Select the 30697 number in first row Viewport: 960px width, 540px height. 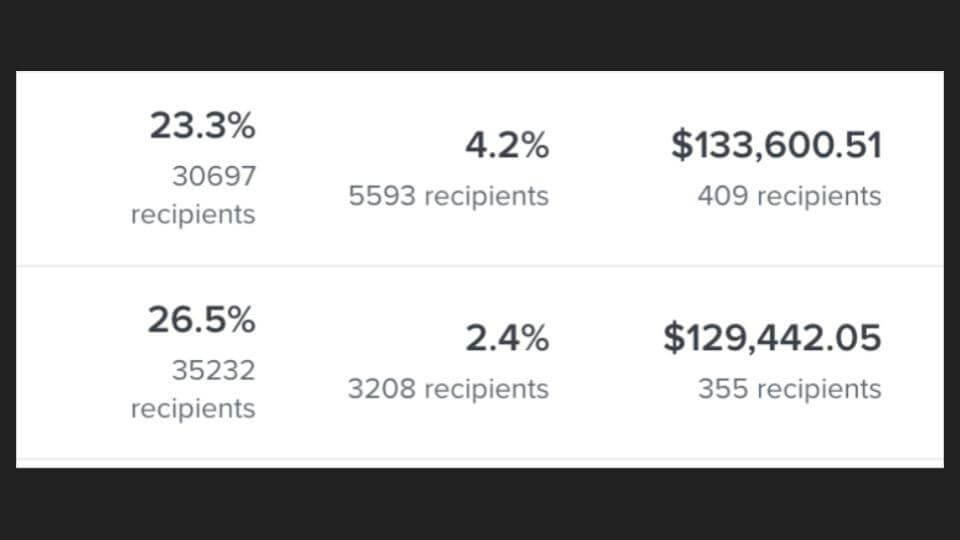[x=214, y=176]
